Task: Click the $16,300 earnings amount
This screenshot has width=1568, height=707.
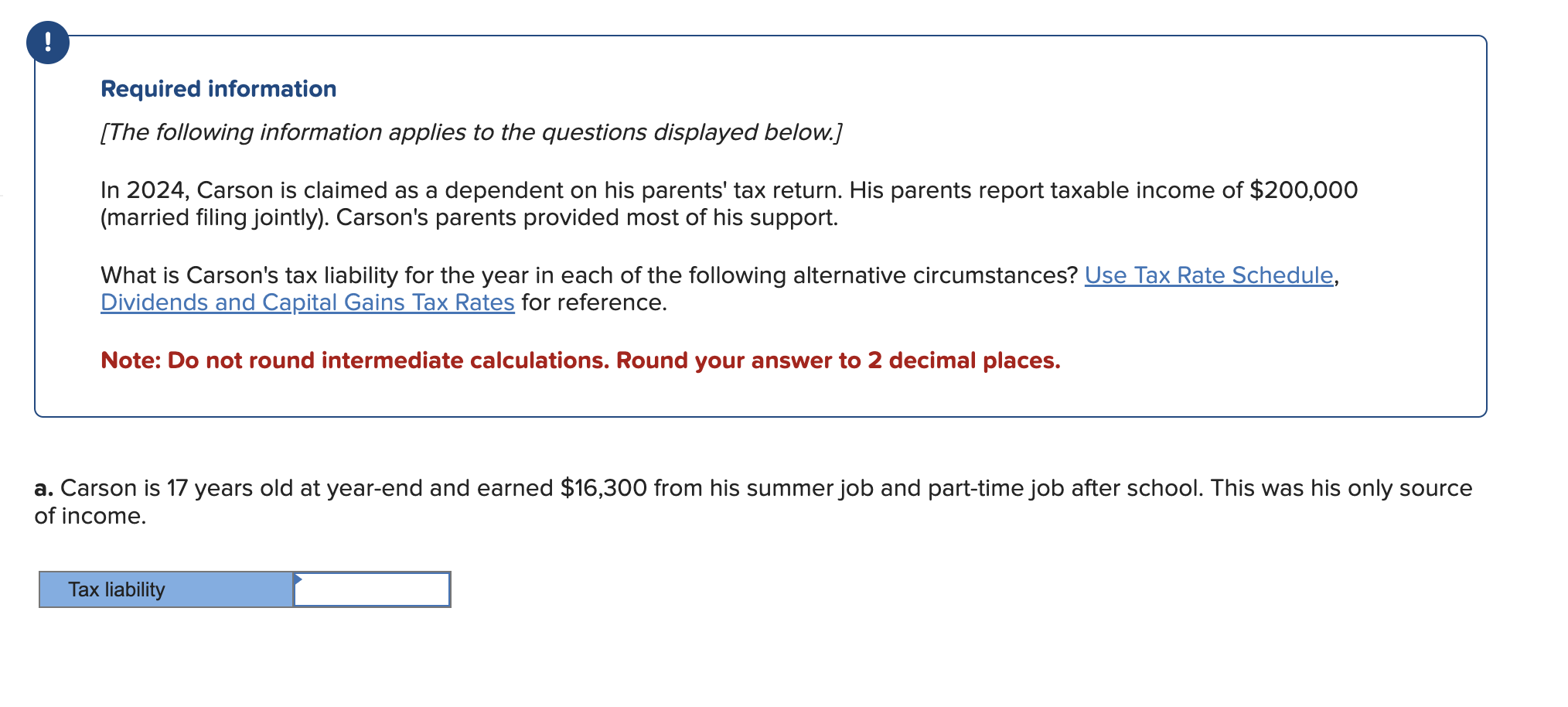Action: tap(603, 488)
